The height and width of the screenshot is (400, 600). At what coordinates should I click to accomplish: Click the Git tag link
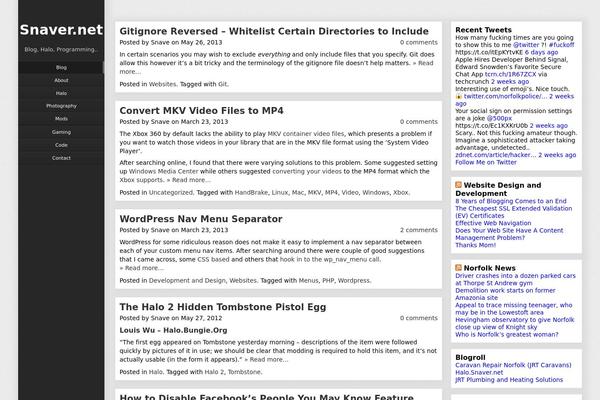(223, 84)
